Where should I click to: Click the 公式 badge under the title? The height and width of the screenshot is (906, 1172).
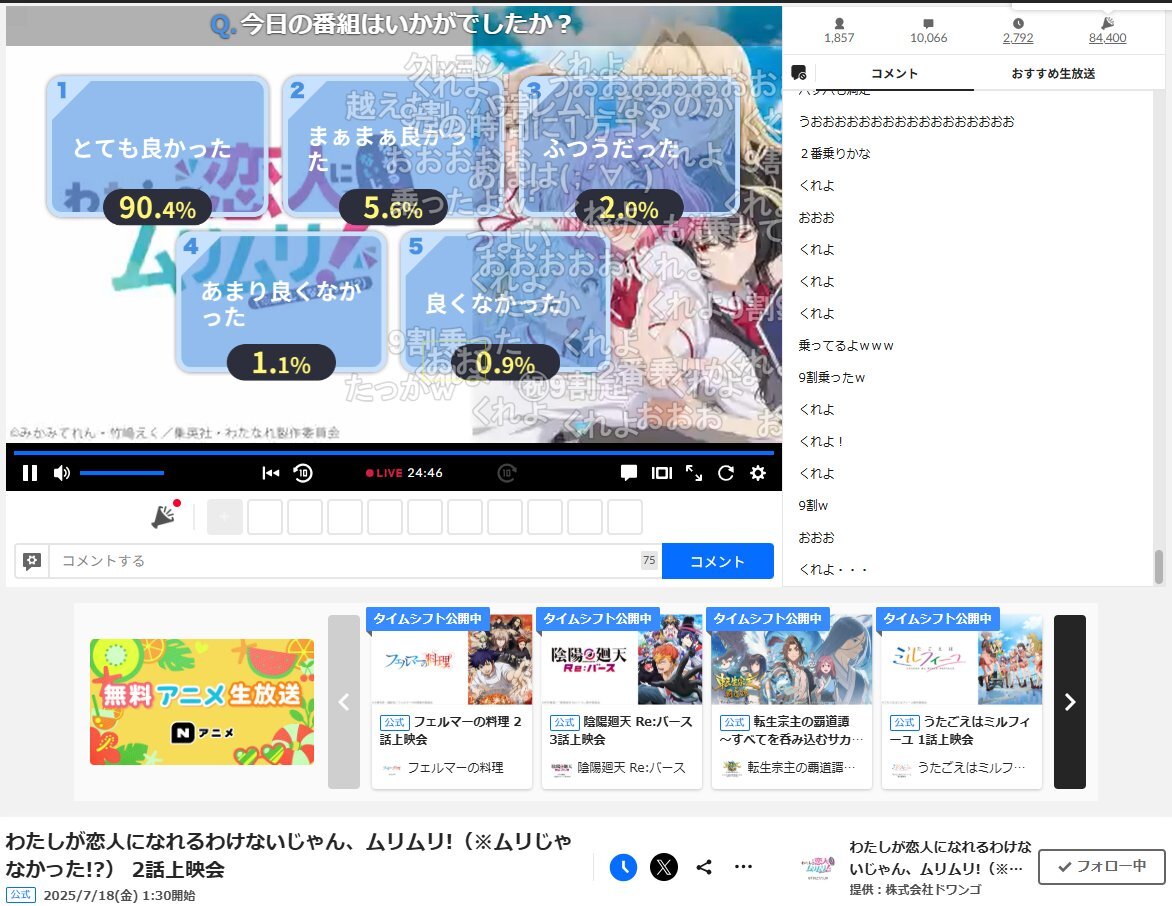pyautogui.click(x=21, y=895)
